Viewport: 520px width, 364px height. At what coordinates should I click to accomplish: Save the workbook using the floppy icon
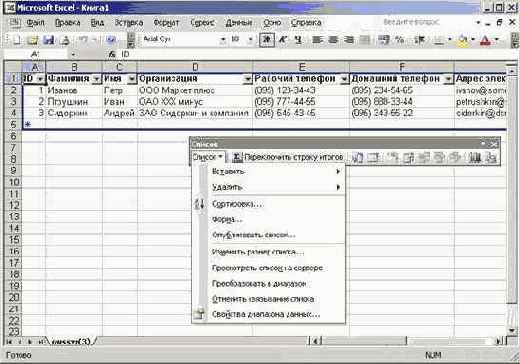49,40
